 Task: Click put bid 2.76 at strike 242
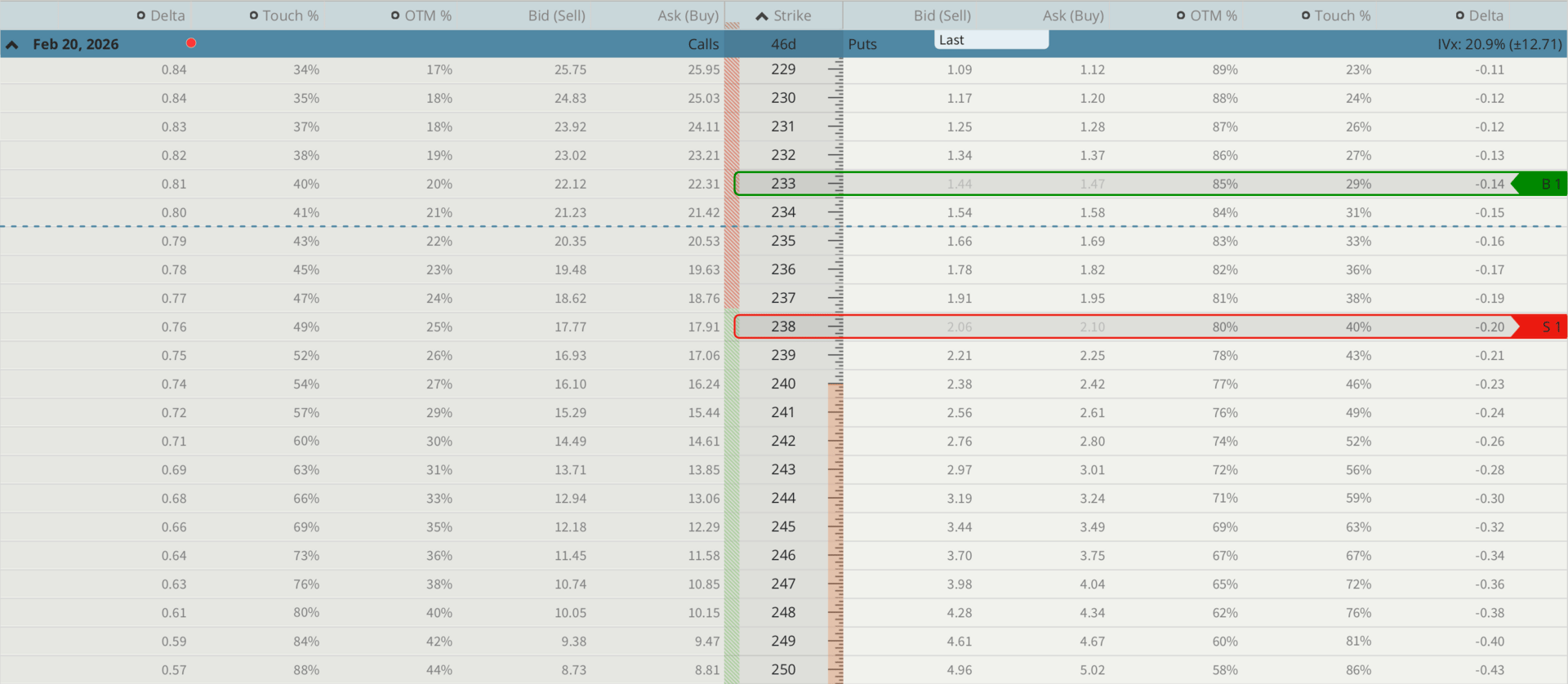(x=960, y=442)
